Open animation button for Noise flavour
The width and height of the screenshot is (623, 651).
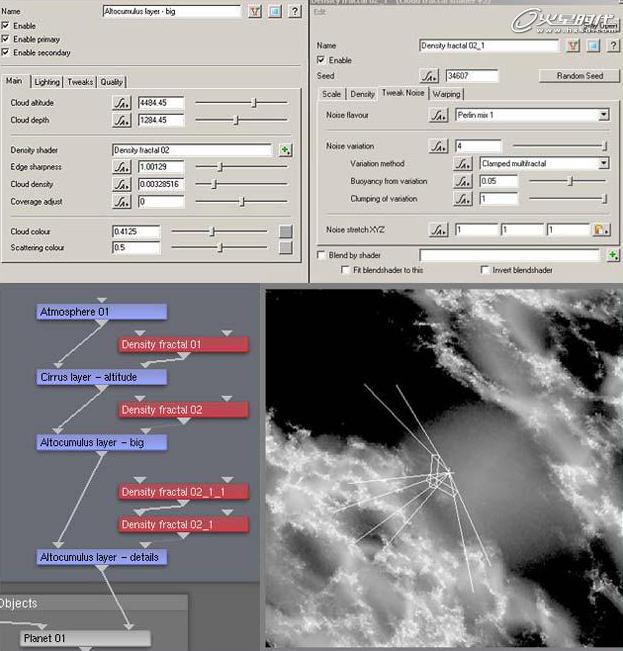tap(438, 115)
